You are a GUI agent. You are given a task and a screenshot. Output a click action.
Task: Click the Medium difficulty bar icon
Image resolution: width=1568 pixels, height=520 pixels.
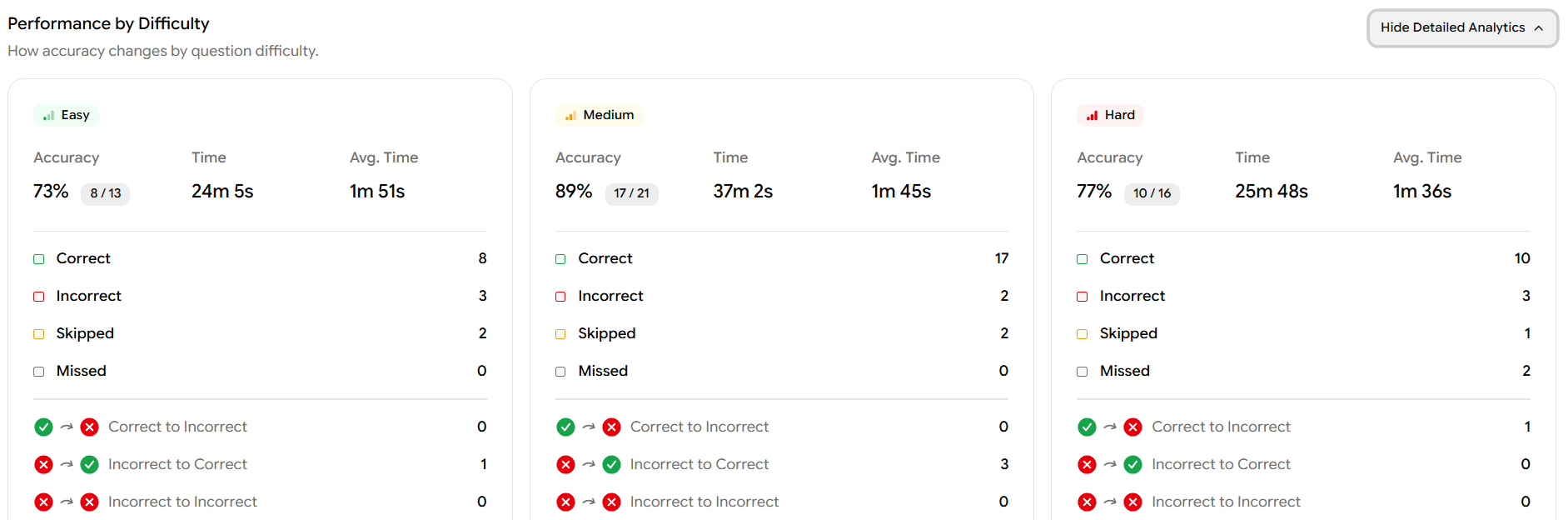tap(570, 116)
